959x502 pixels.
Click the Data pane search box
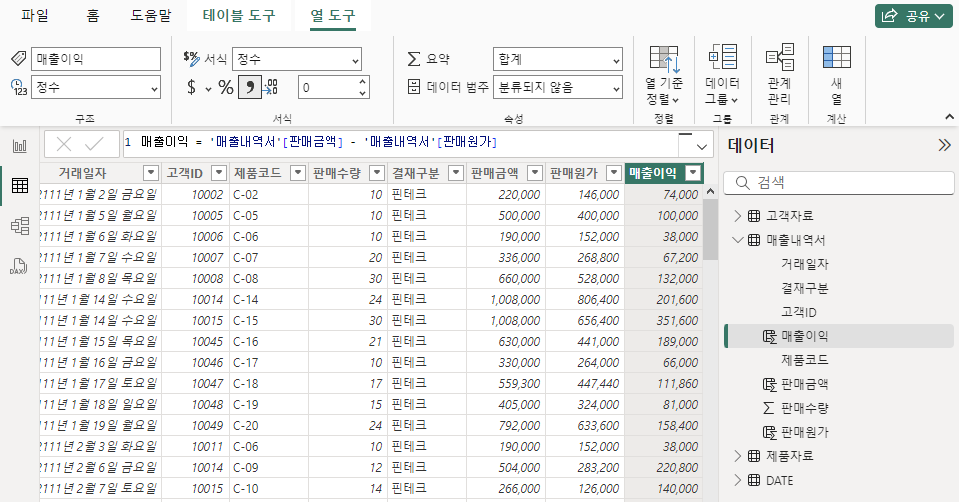pos(839,183)
